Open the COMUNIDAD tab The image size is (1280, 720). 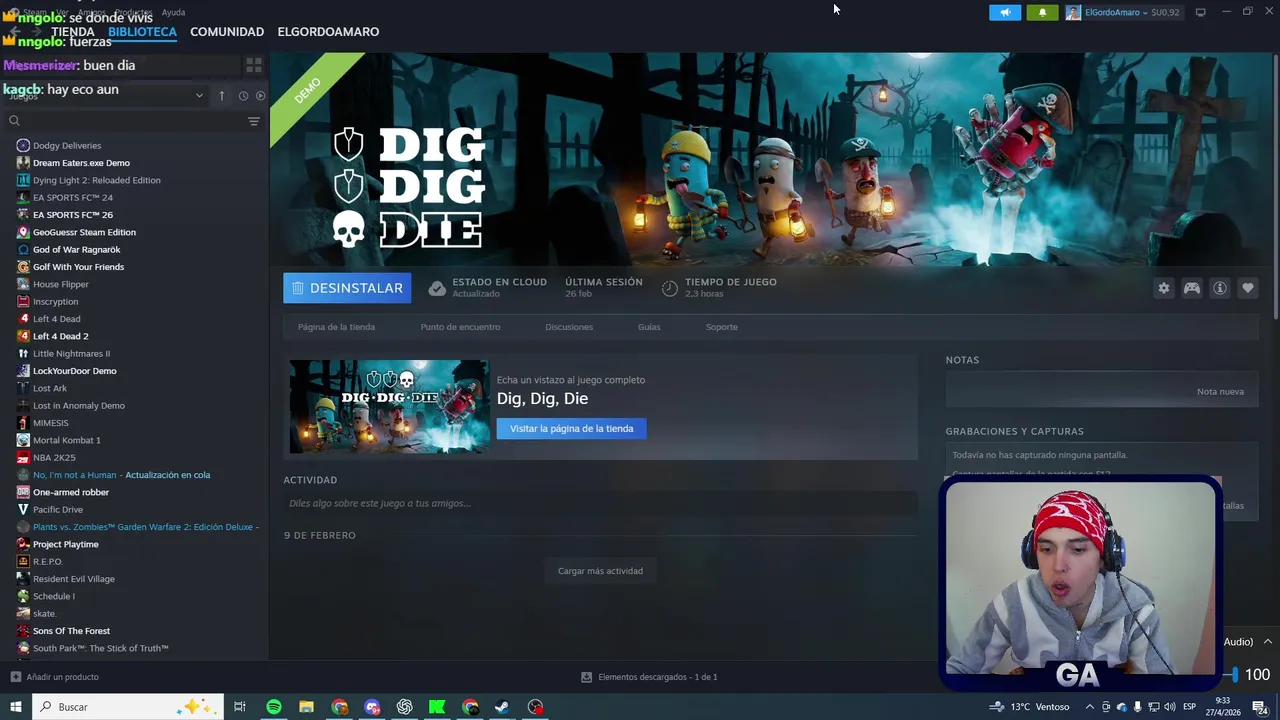227,32
